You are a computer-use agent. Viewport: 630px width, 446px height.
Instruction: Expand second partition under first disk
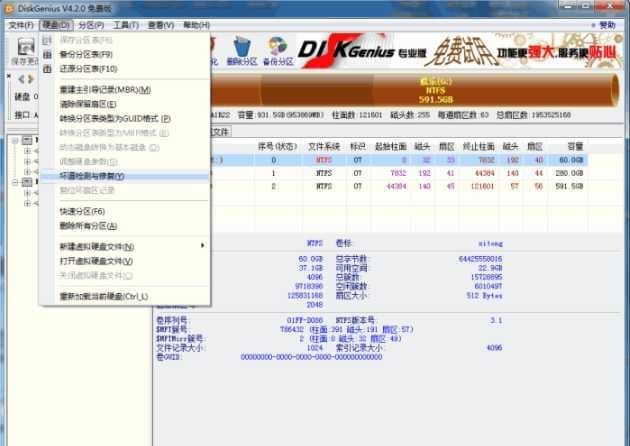[x=27, y=162]
